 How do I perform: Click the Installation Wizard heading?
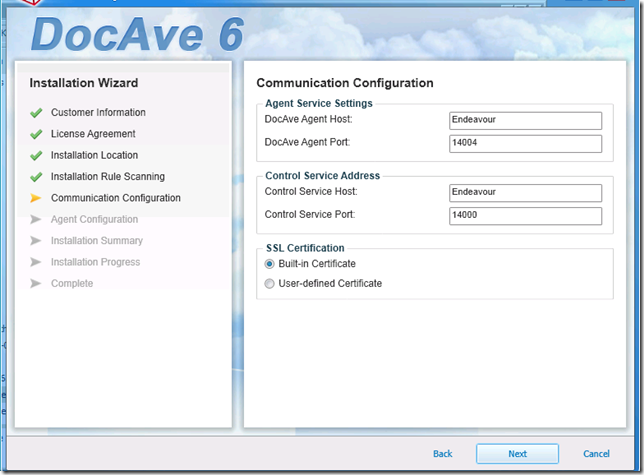pos(84,83)
